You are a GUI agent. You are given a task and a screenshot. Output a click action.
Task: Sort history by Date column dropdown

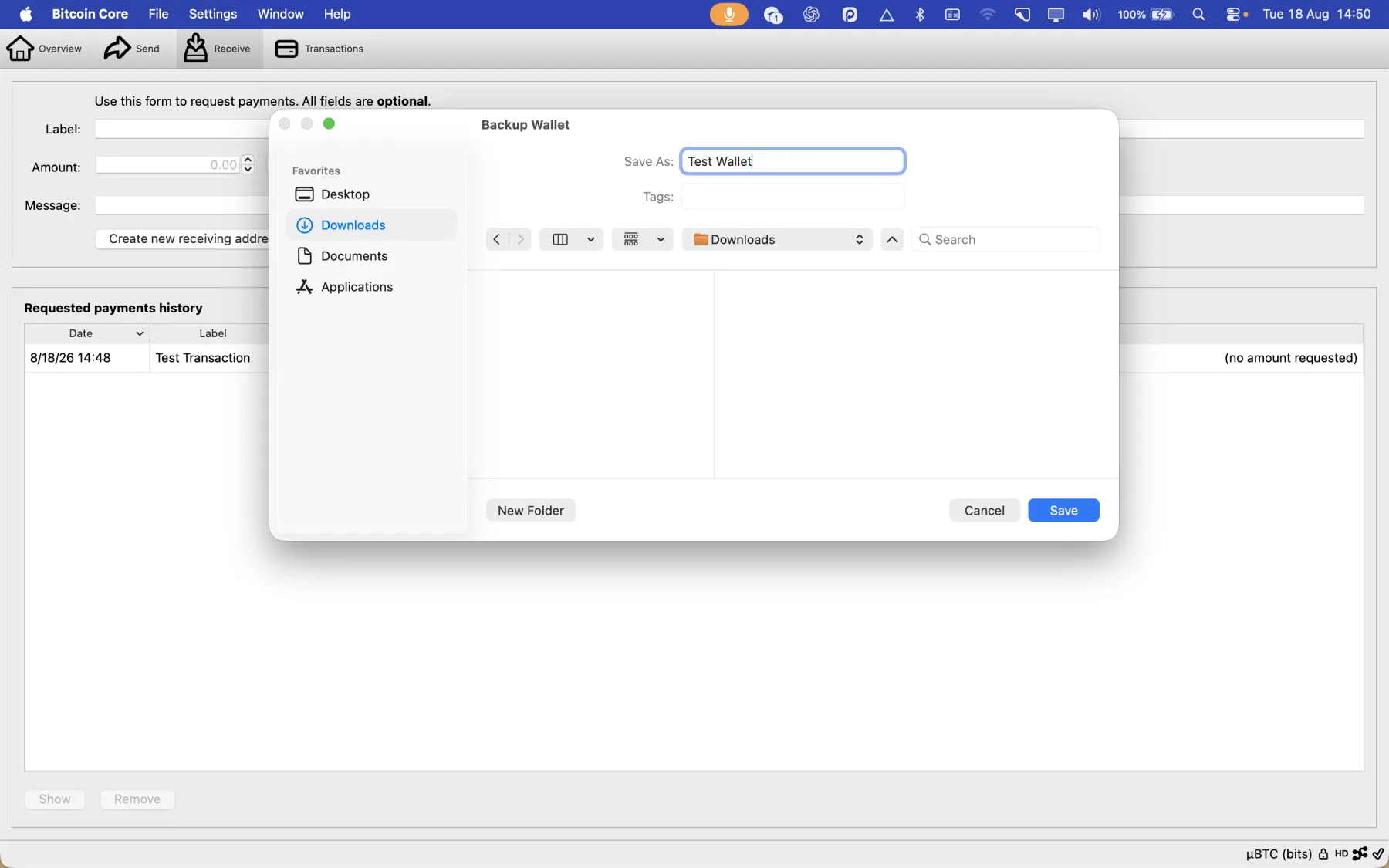(140, 333)
